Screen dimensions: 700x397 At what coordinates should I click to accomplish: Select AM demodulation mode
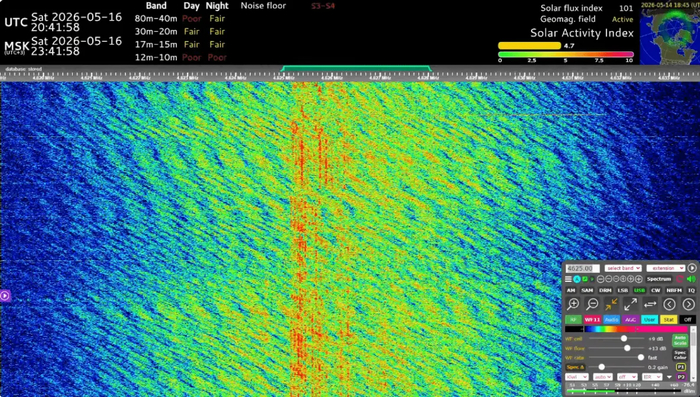tap(571, 290)
